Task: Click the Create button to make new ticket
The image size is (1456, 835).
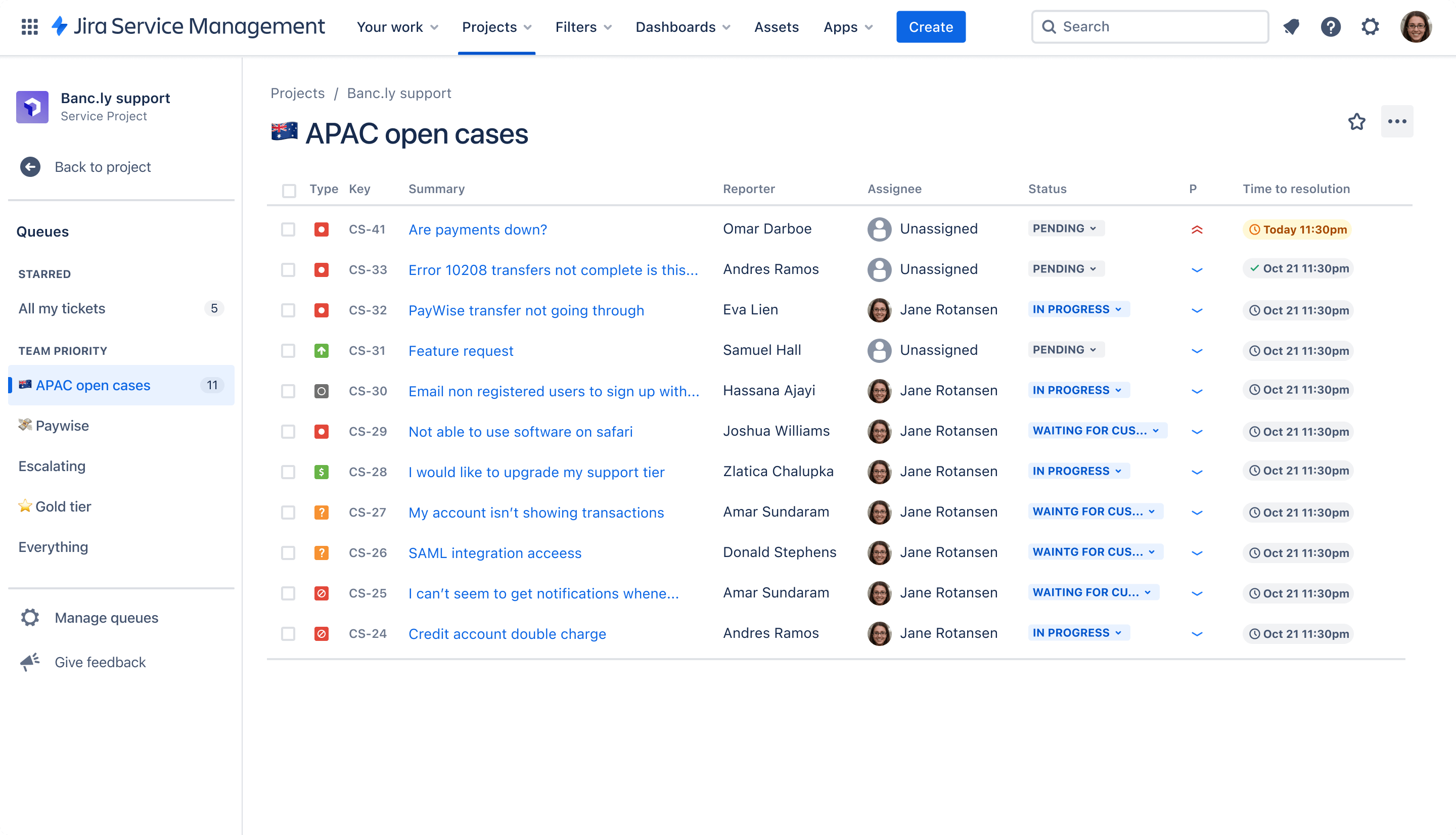Action: [930, 27]
